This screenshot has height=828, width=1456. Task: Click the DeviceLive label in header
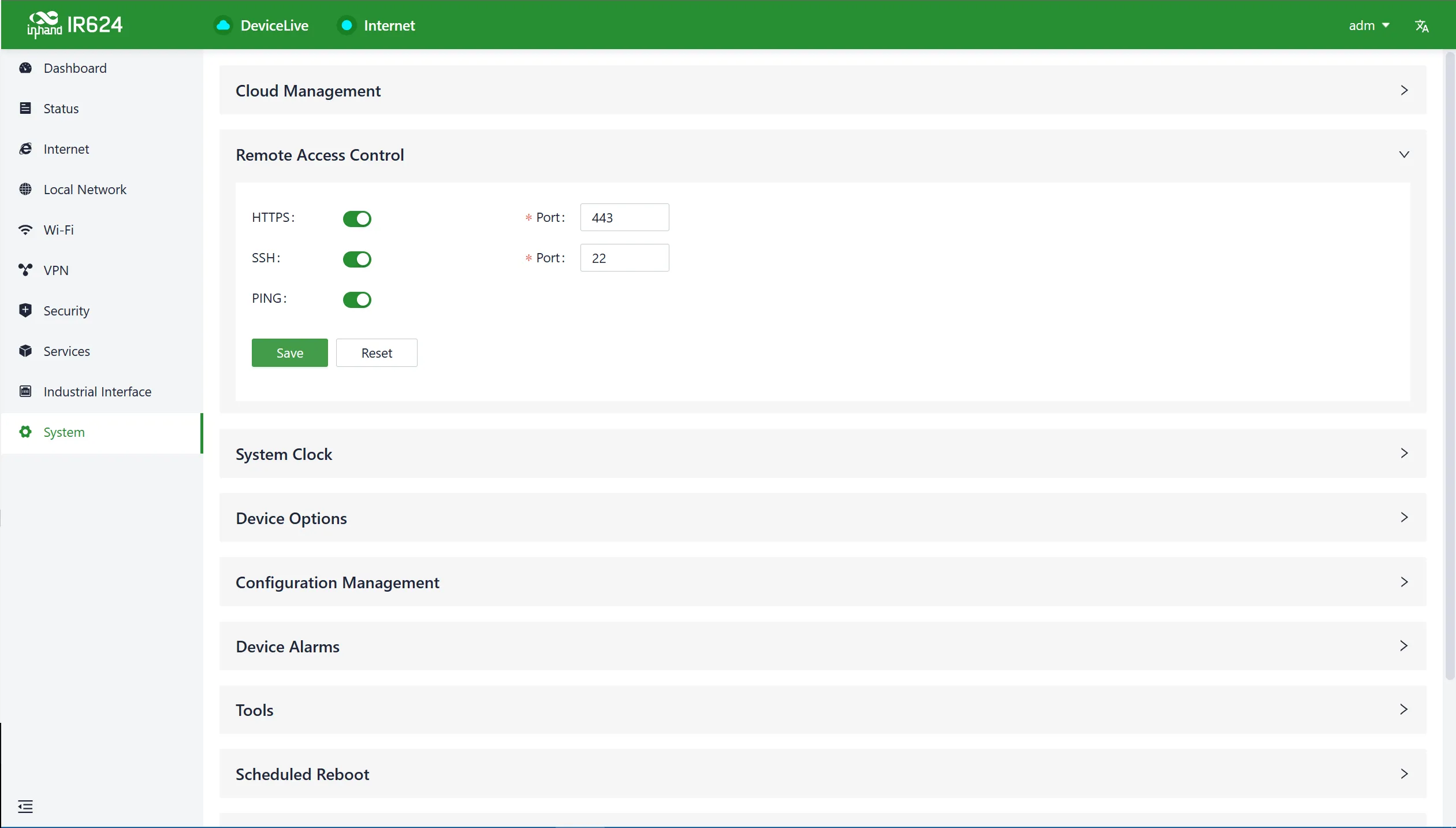[274, 25]
